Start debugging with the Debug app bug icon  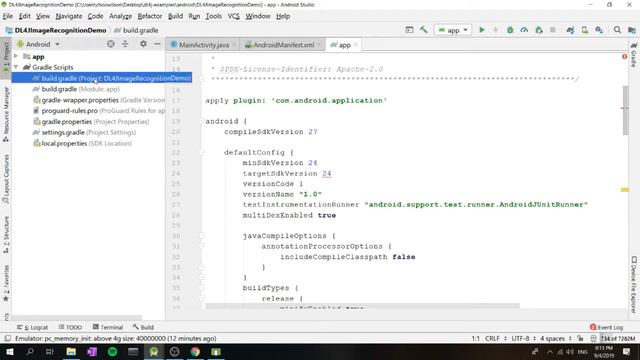(x=510, y=30)
